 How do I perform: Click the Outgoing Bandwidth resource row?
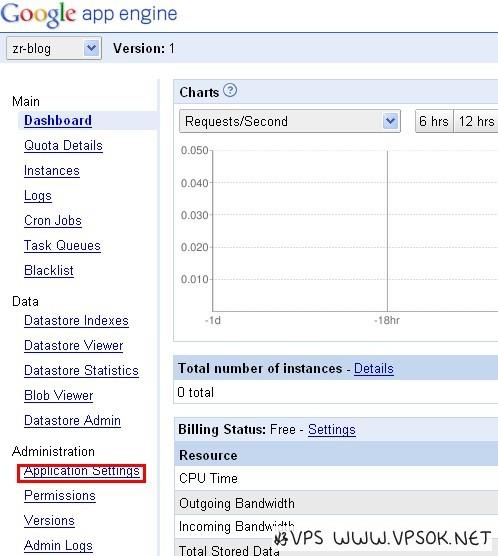tap(336, 503)
